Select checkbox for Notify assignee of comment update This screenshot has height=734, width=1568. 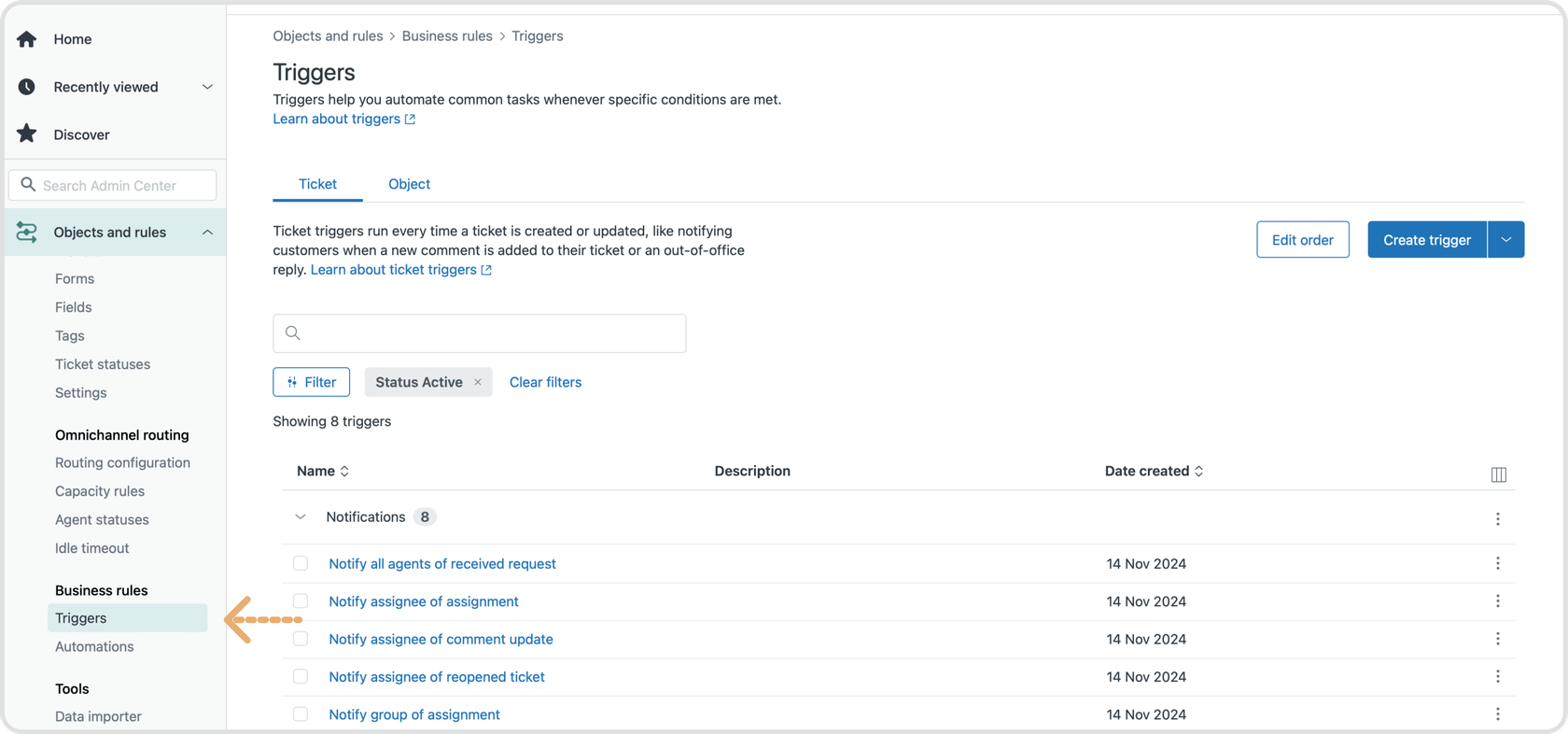pyautogui.click(x=301, y=639)
